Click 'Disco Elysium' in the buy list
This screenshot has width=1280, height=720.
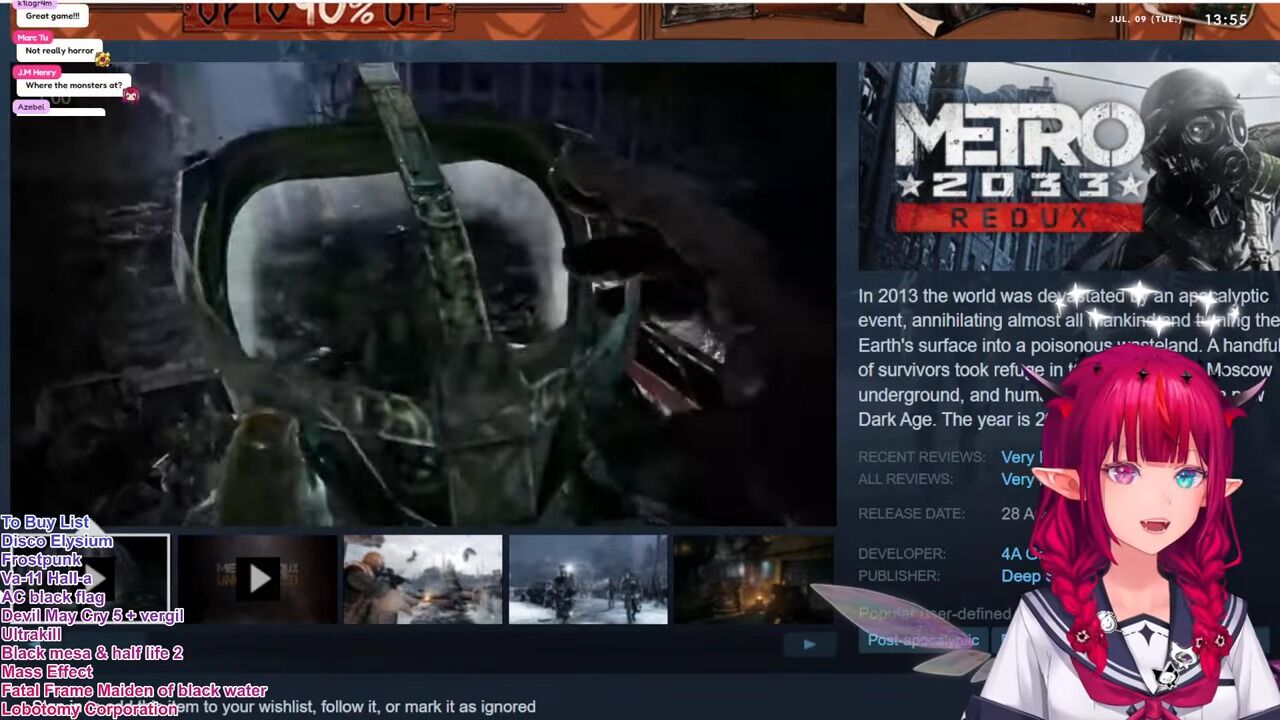tap(57, 541)
